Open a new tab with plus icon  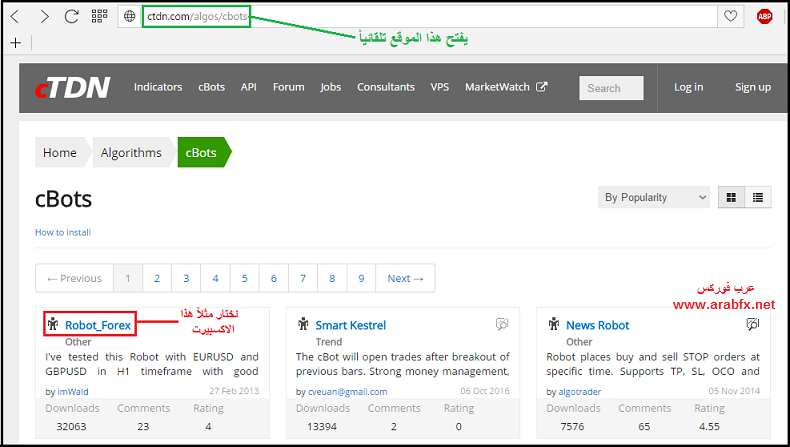(x=16, y=43)
